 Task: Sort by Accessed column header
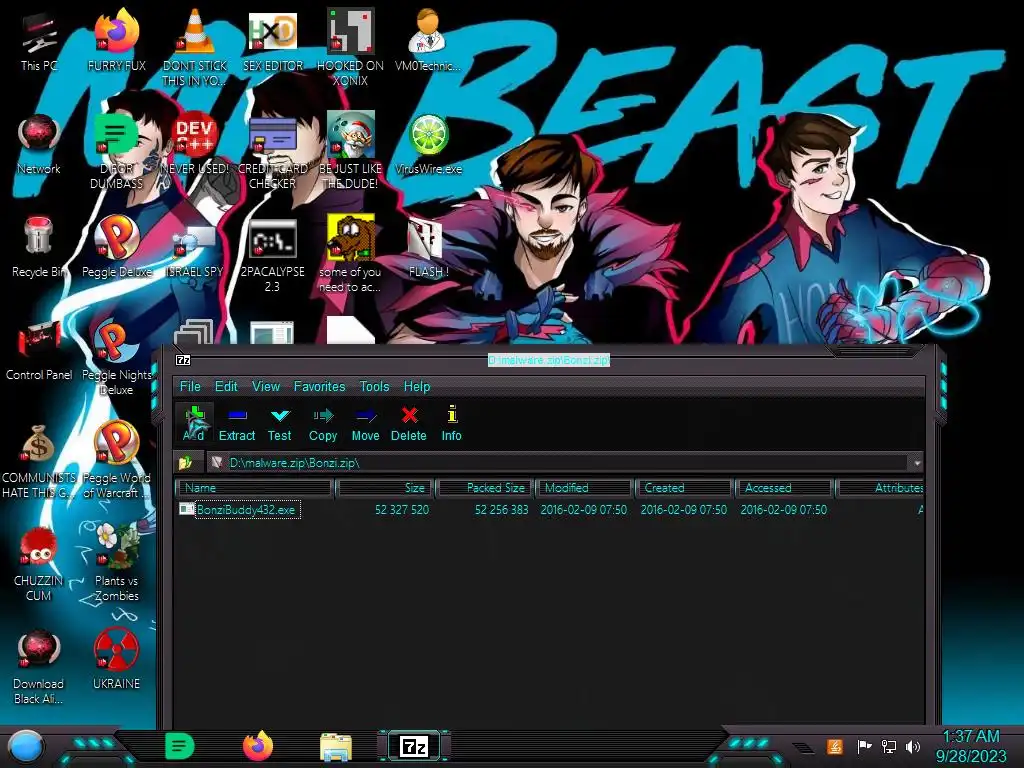click(x=784, y=488)
